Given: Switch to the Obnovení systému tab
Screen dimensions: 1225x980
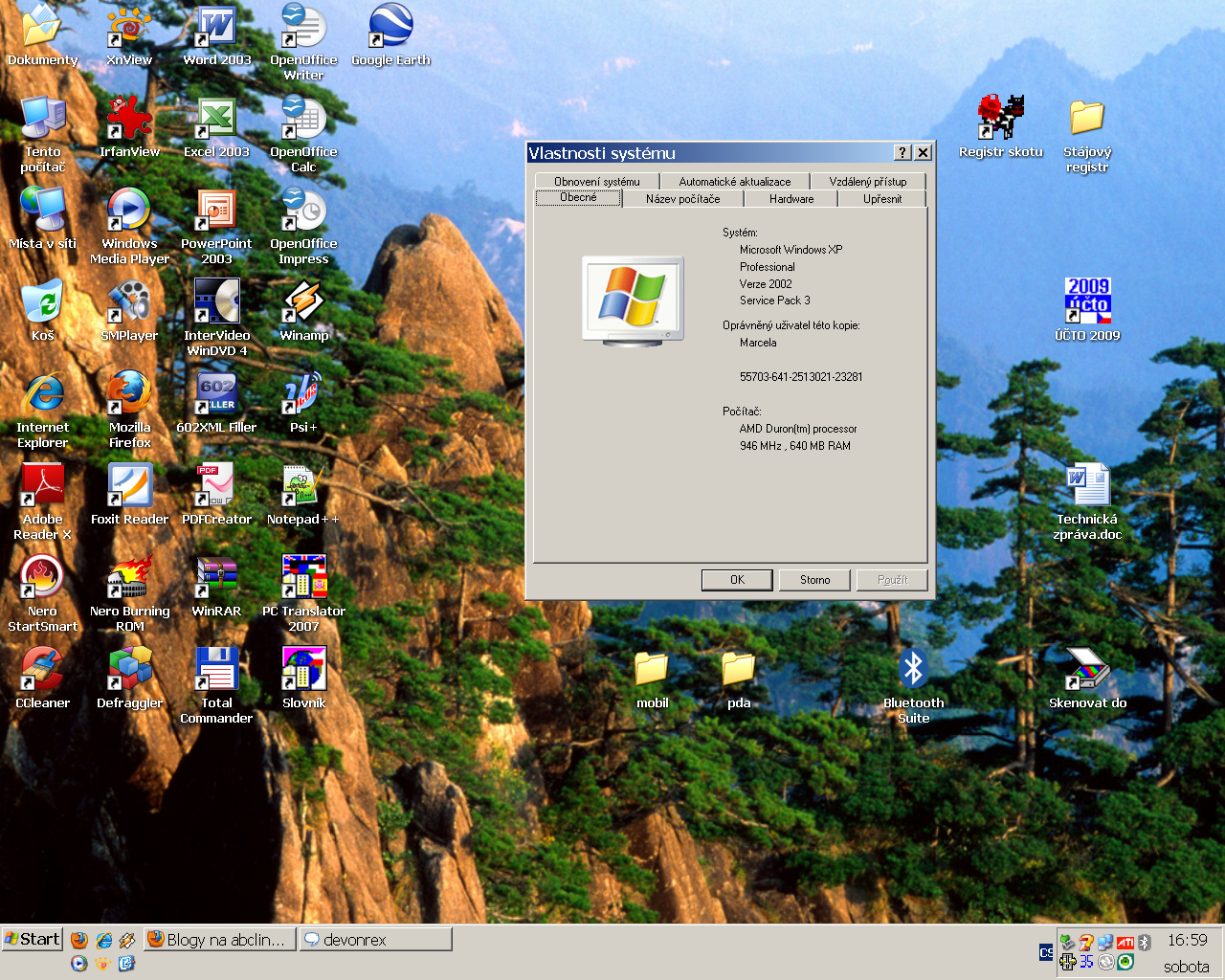Looking at the screenshot, I should tap(597, 181).
